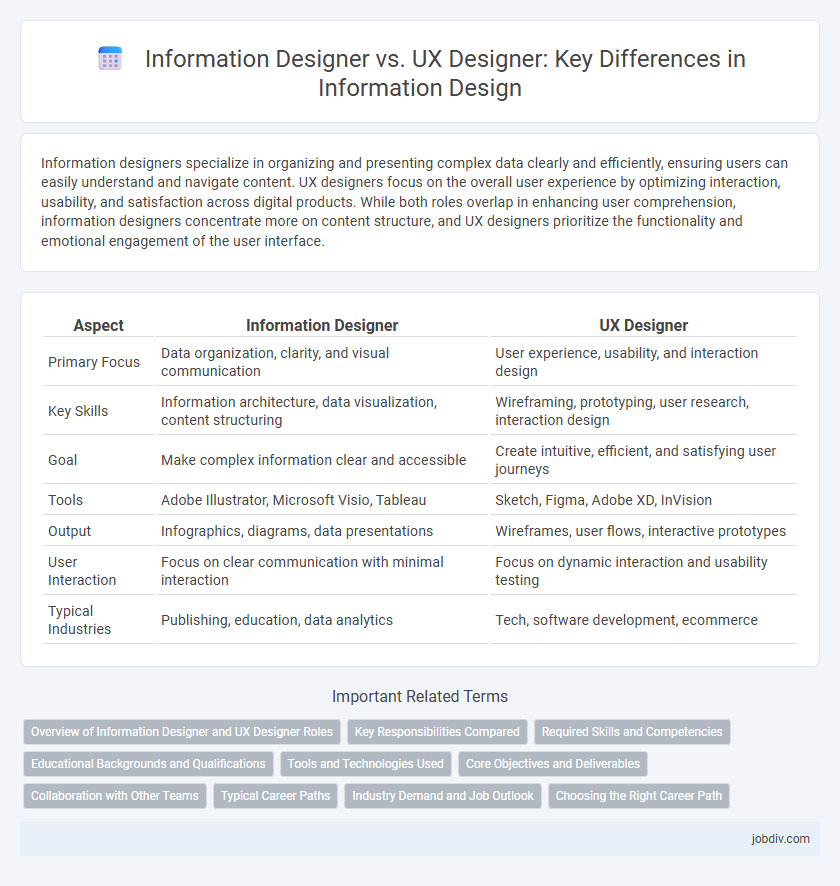Screen dimensions: 840x886
Task: Click the introductory summary paragraph
Action: pyautogui.click(x=414, y=202)
